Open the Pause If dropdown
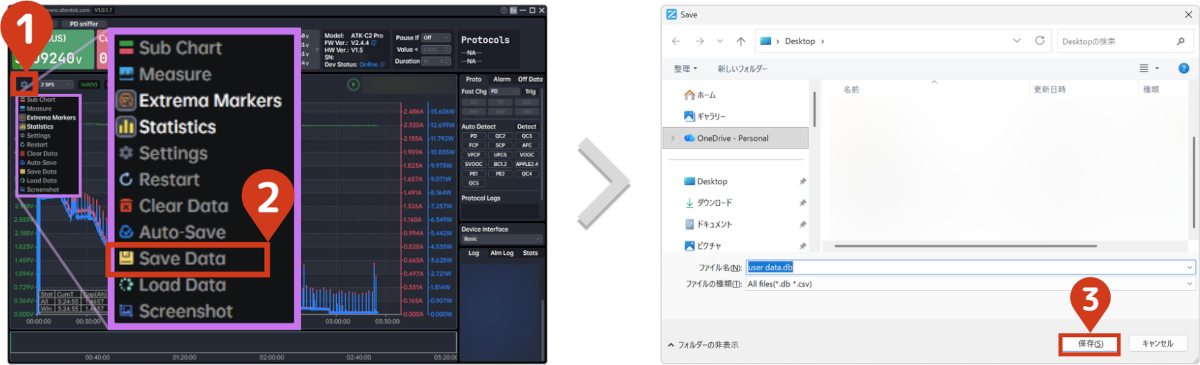 pos(435,37)
